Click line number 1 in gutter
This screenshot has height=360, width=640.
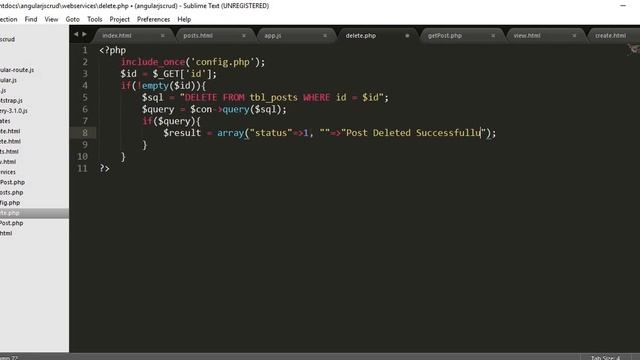pyautogui.click(x=85, y=50)
